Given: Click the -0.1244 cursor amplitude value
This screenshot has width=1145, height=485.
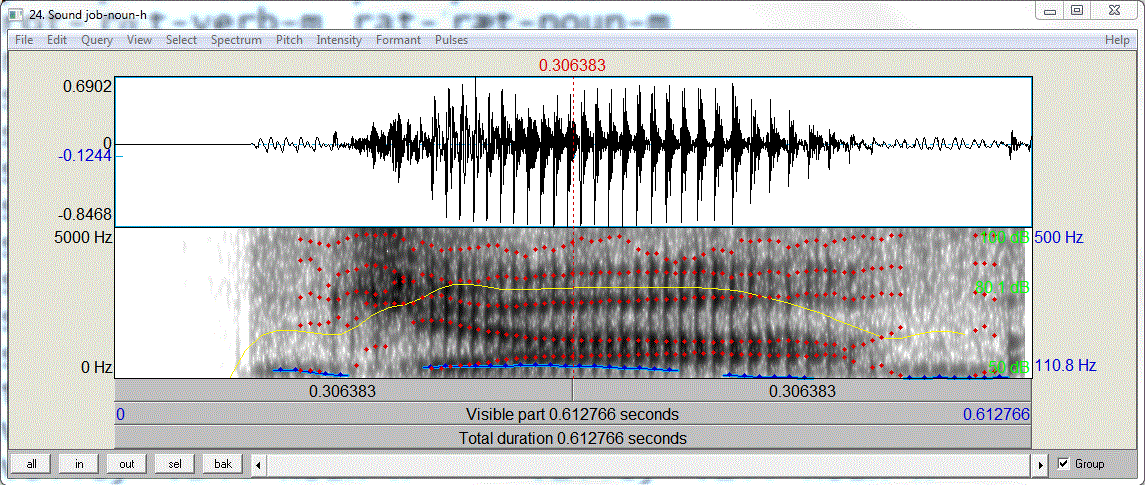Looking at the screenshot, I should (83, 156).
